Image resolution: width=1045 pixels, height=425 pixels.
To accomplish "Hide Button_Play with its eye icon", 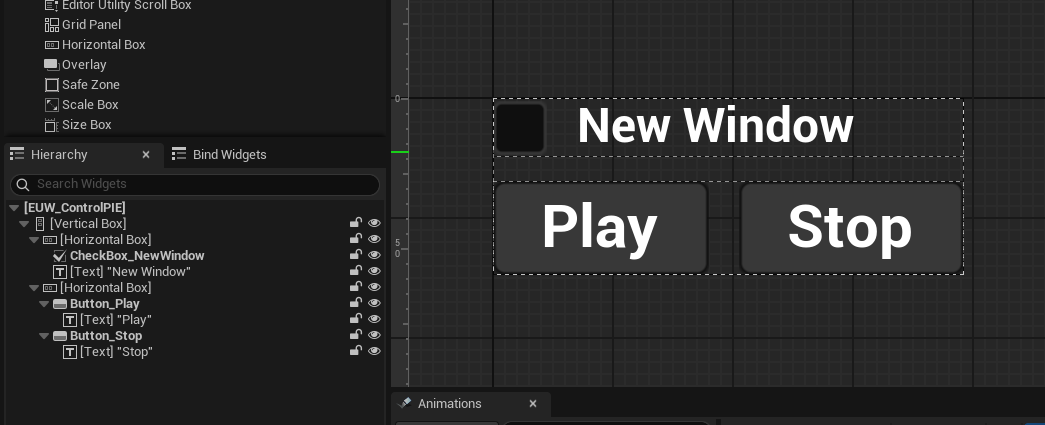I will click(375, 303).
